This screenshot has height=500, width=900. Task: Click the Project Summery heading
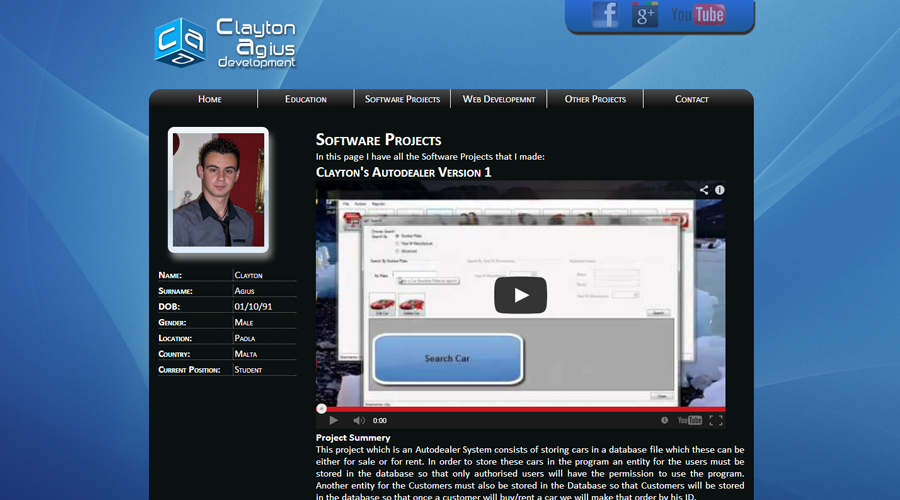coord(353,437)
